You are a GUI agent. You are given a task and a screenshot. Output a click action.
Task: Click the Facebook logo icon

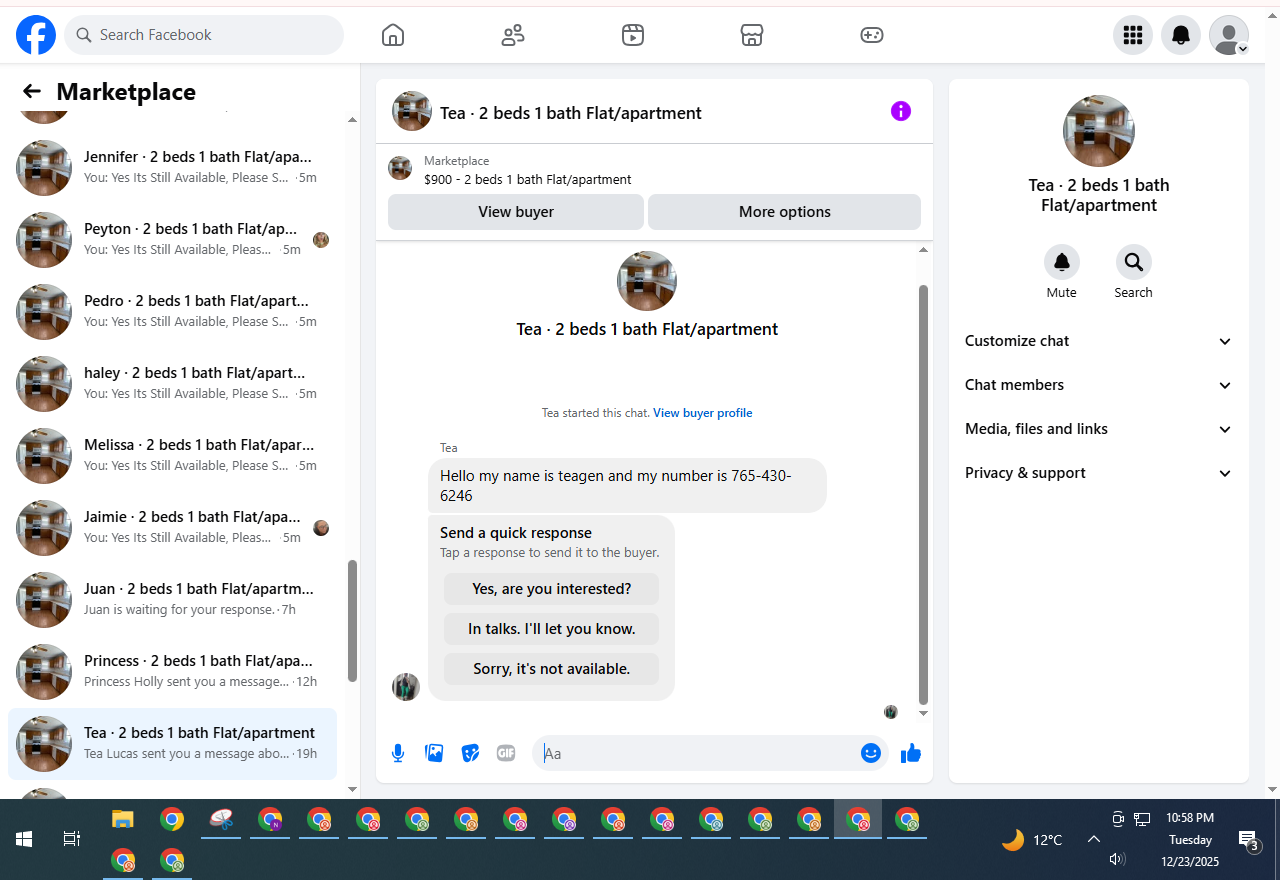click(36, 35)
